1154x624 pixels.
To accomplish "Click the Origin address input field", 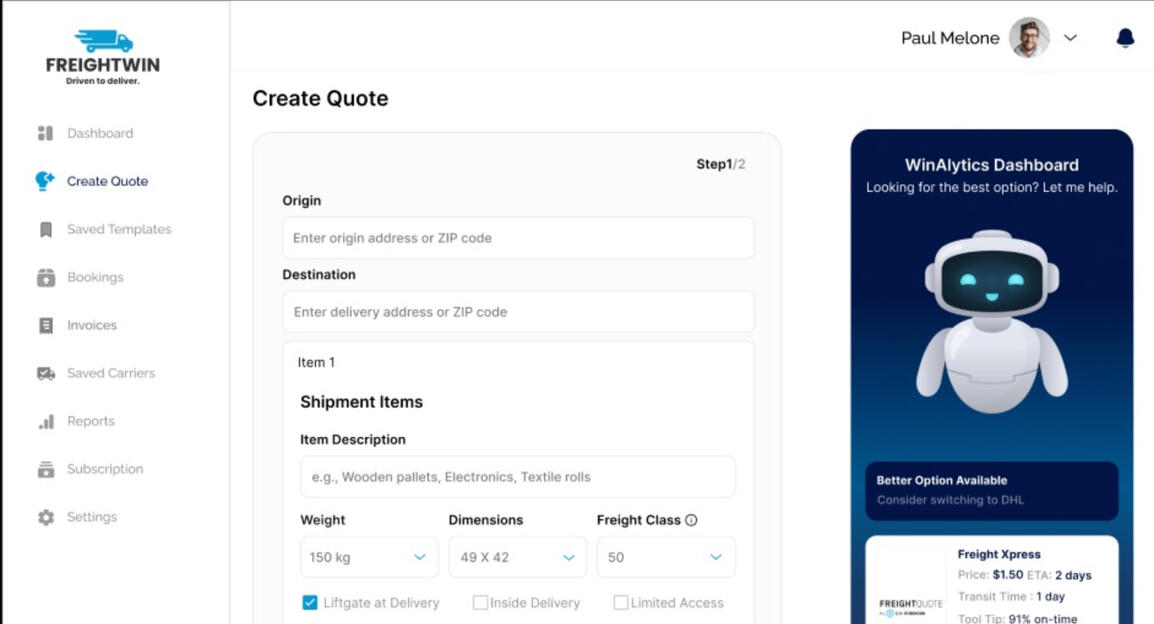I will click(x=518, y=238).
